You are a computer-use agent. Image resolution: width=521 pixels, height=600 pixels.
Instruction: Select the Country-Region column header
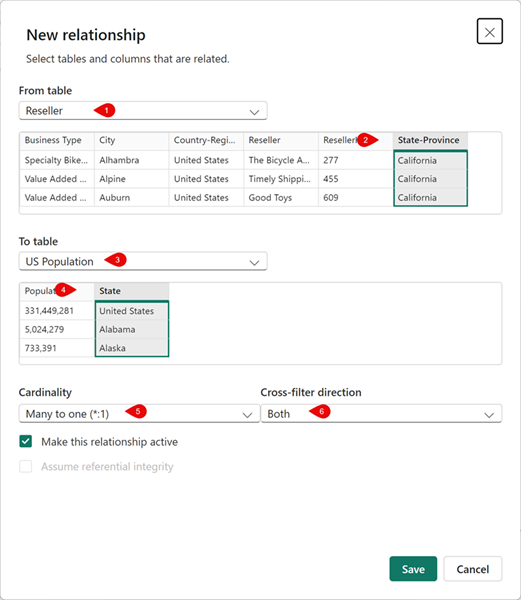(x=206, y=140)
